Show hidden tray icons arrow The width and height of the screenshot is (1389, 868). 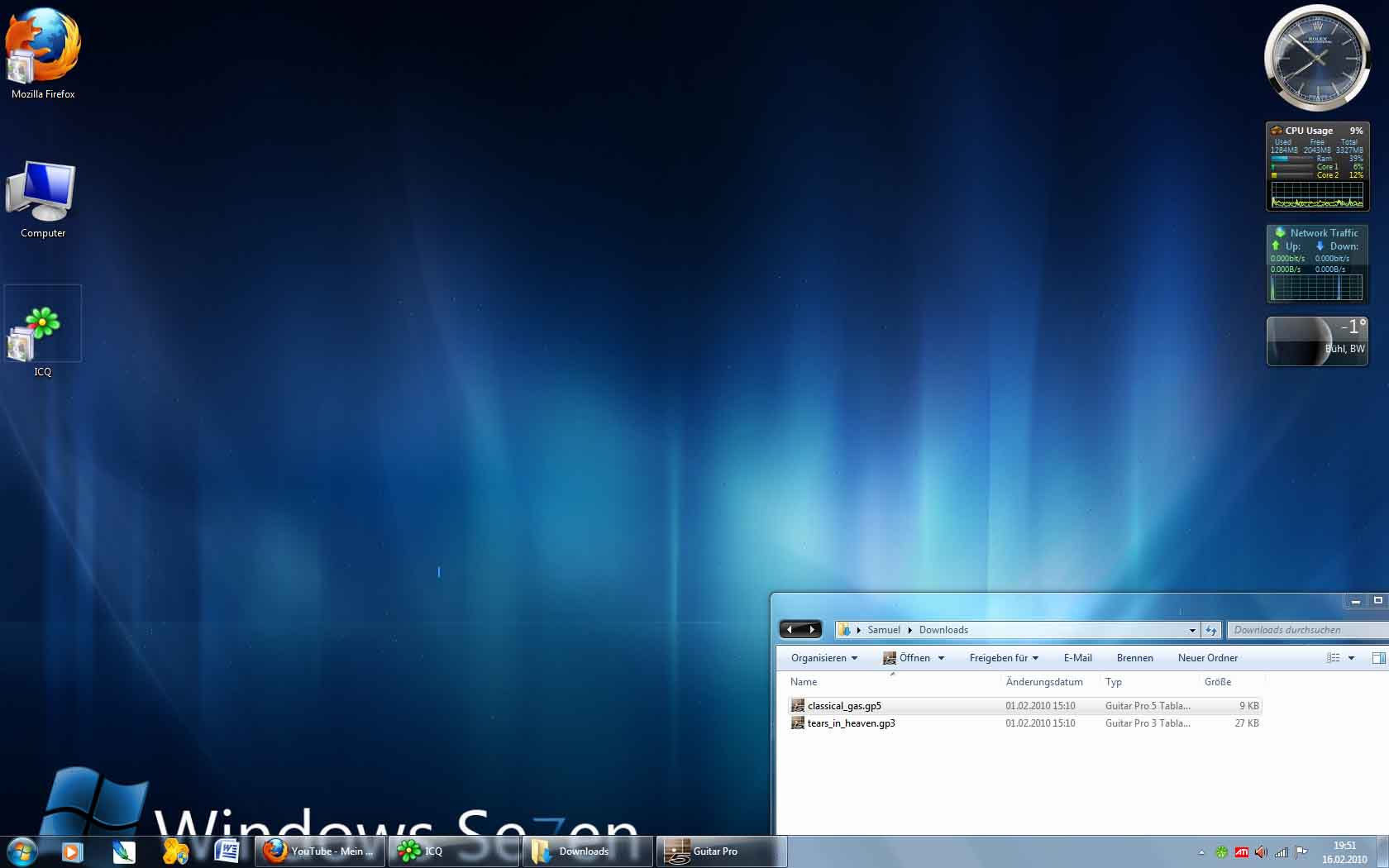tap(1201, 852)
